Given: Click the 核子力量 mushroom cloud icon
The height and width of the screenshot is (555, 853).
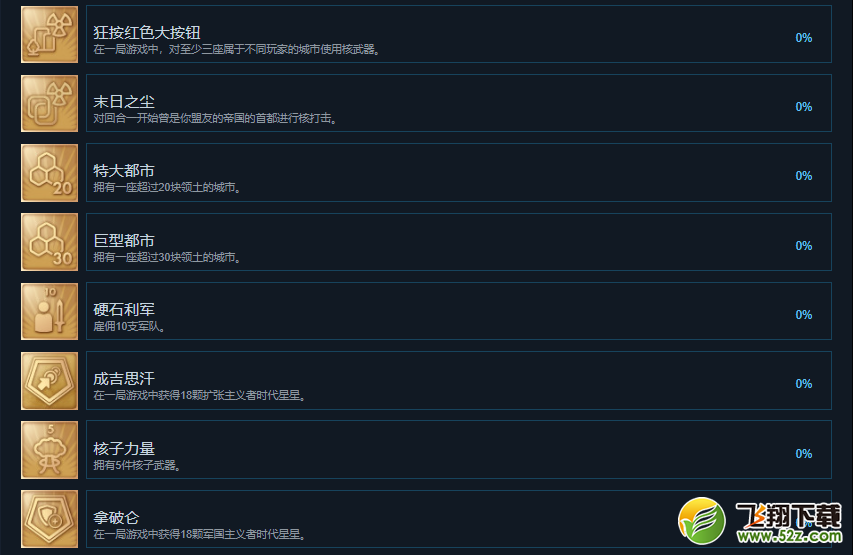Looking at the screenshot, I should [x=50, y=450].
